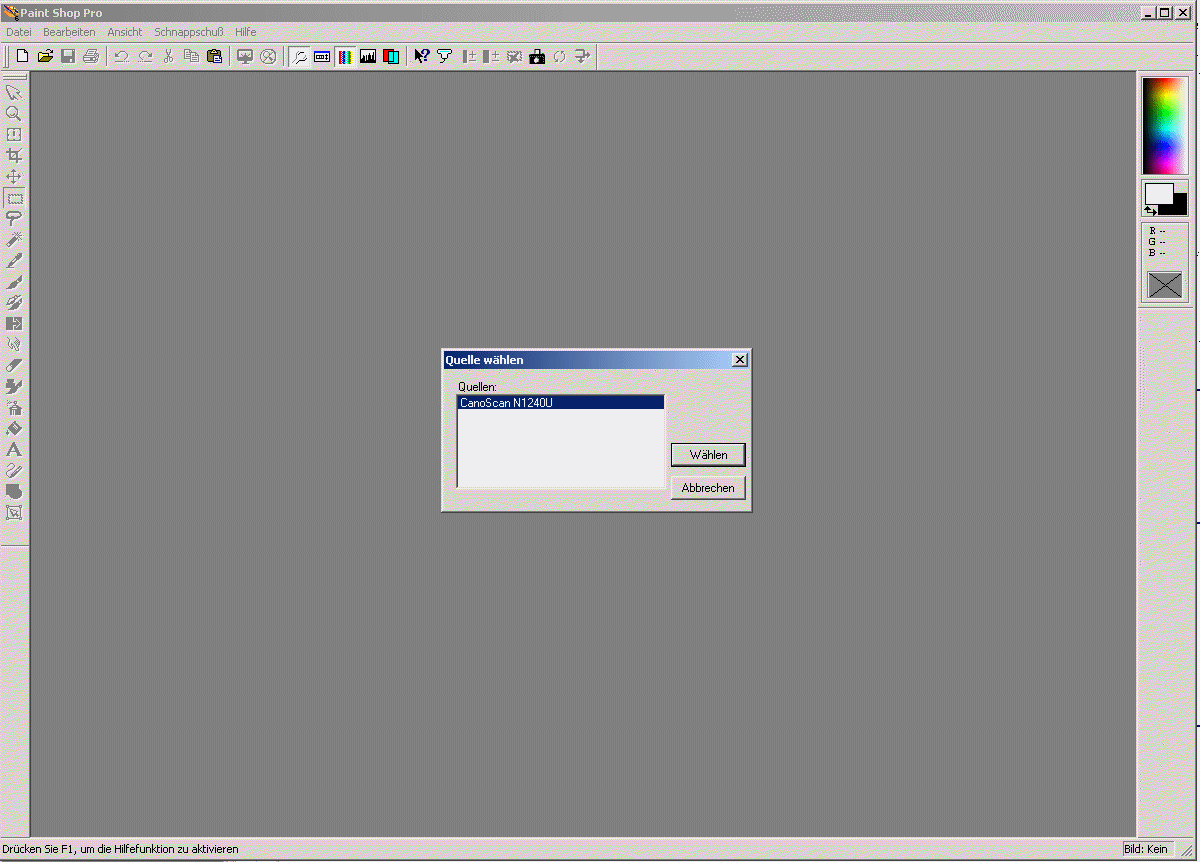Select the Crop tool
This screenshot has width=1200, height=862.
click(14, 155)
